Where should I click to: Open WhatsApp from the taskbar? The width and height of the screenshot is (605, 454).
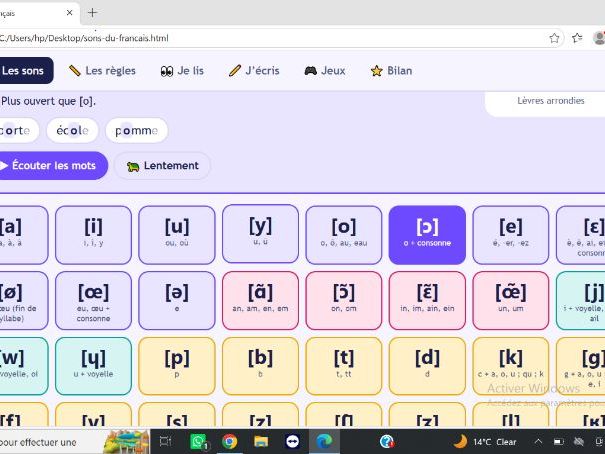coord(199,441)
